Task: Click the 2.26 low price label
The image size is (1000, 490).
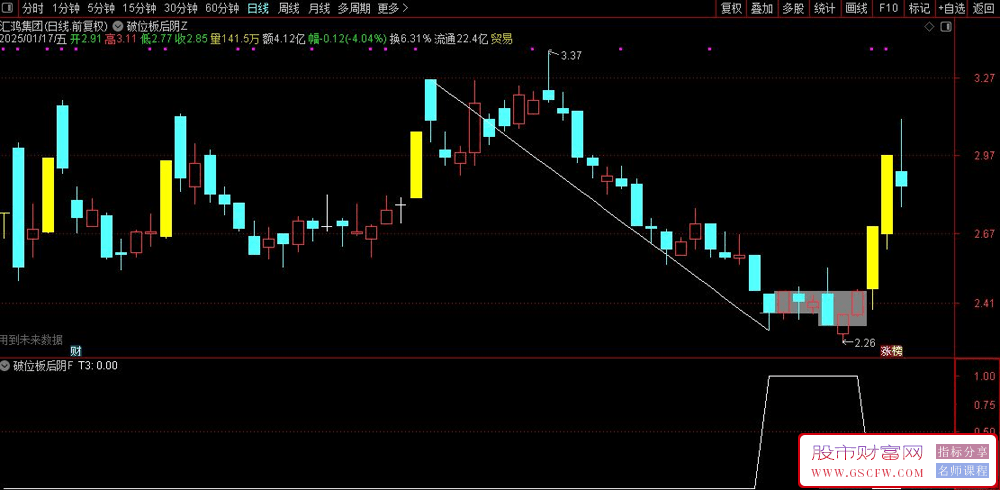Action: pyautogui.click(x=864, y=343)
